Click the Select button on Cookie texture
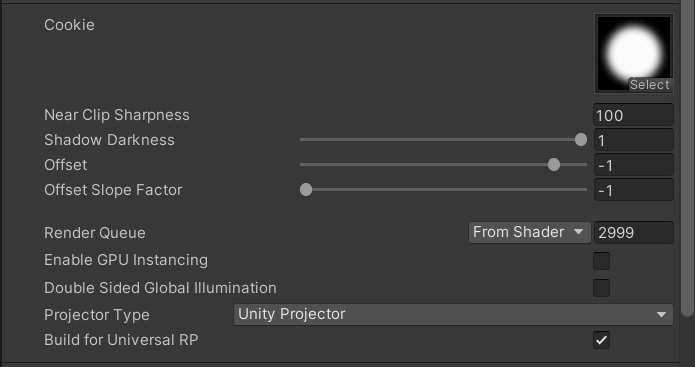695x367 pixels. [x=650, y=85]
